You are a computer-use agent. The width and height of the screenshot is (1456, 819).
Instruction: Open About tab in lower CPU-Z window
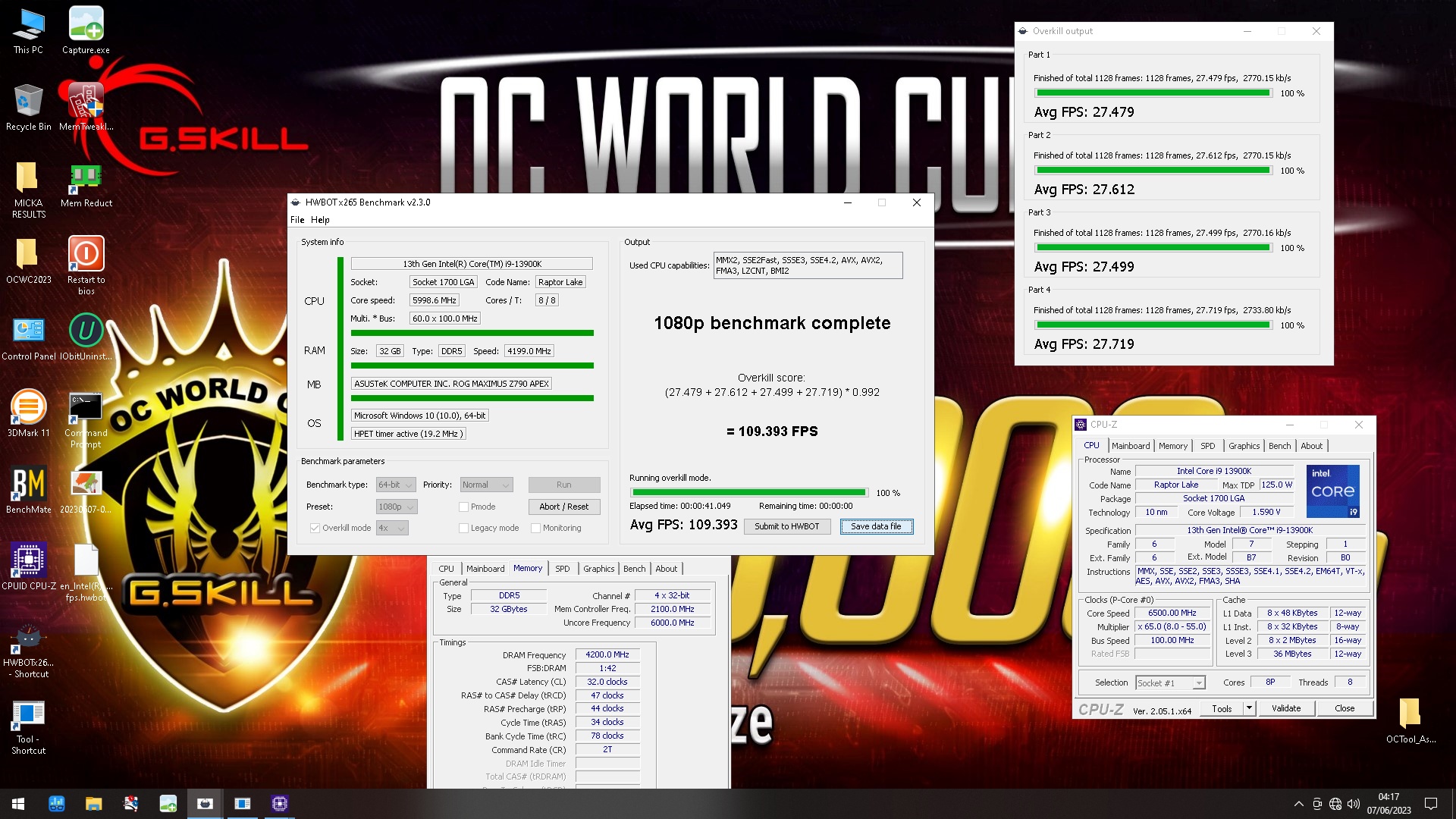click(666, 569)
